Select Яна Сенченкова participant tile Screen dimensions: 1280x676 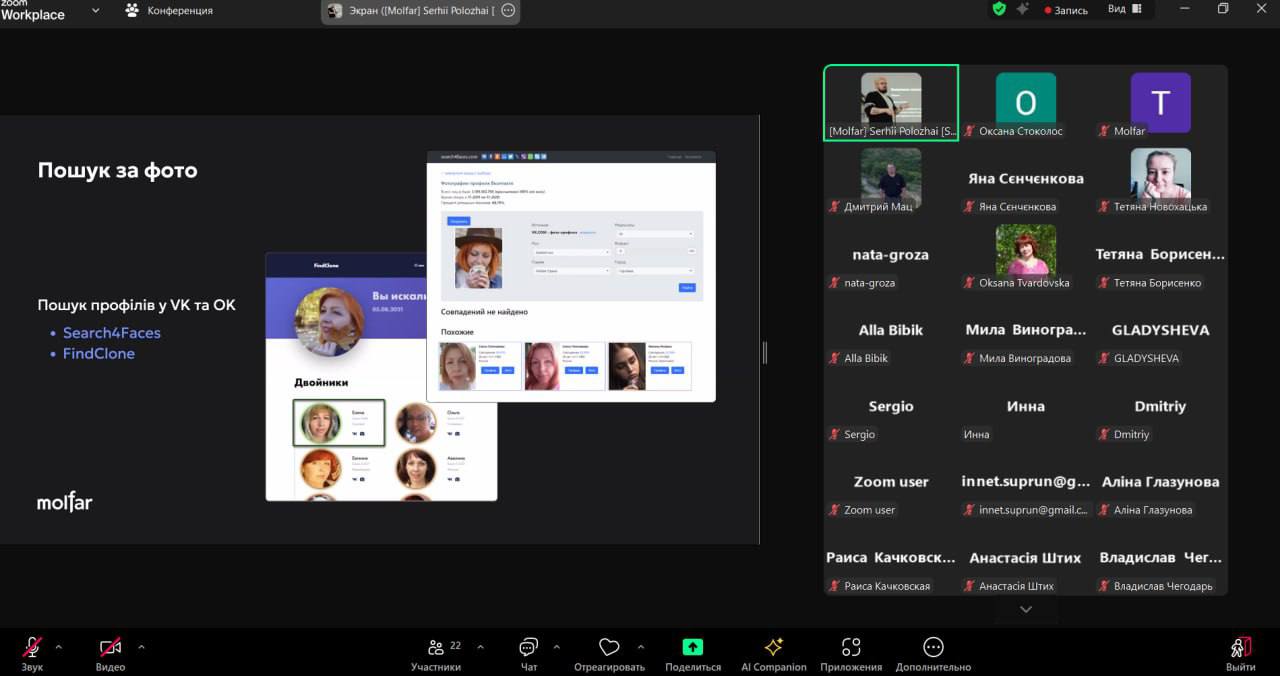[1025, 179]
